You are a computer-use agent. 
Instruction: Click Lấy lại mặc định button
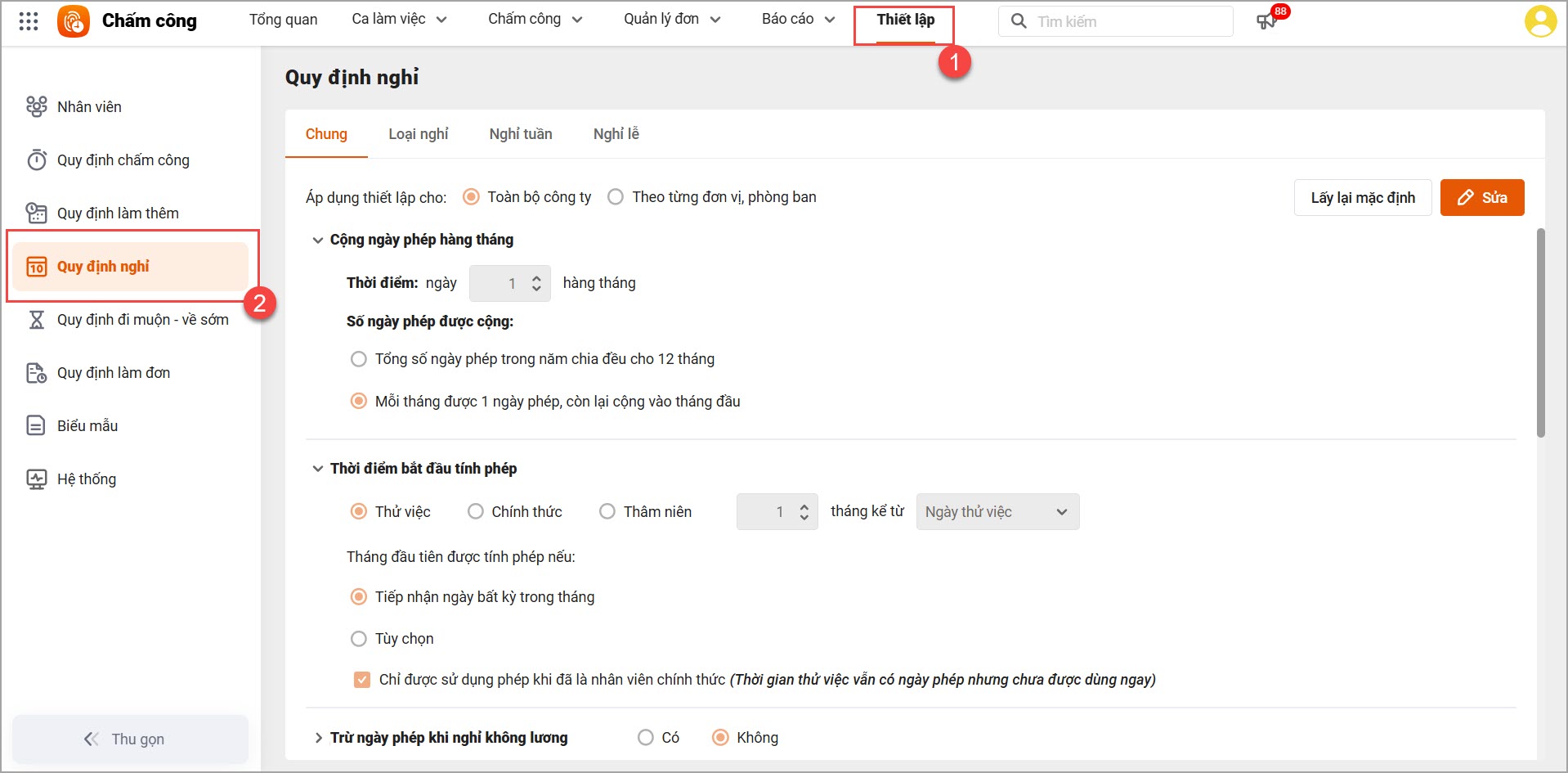coord(1362,198)
